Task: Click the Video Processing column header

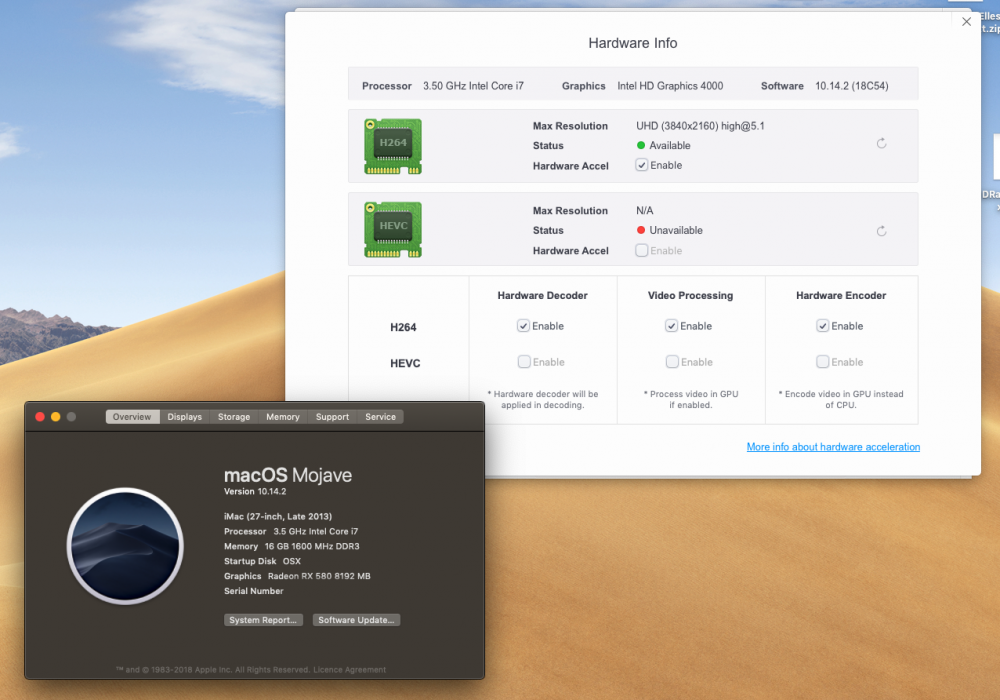Action: (690, 295)
